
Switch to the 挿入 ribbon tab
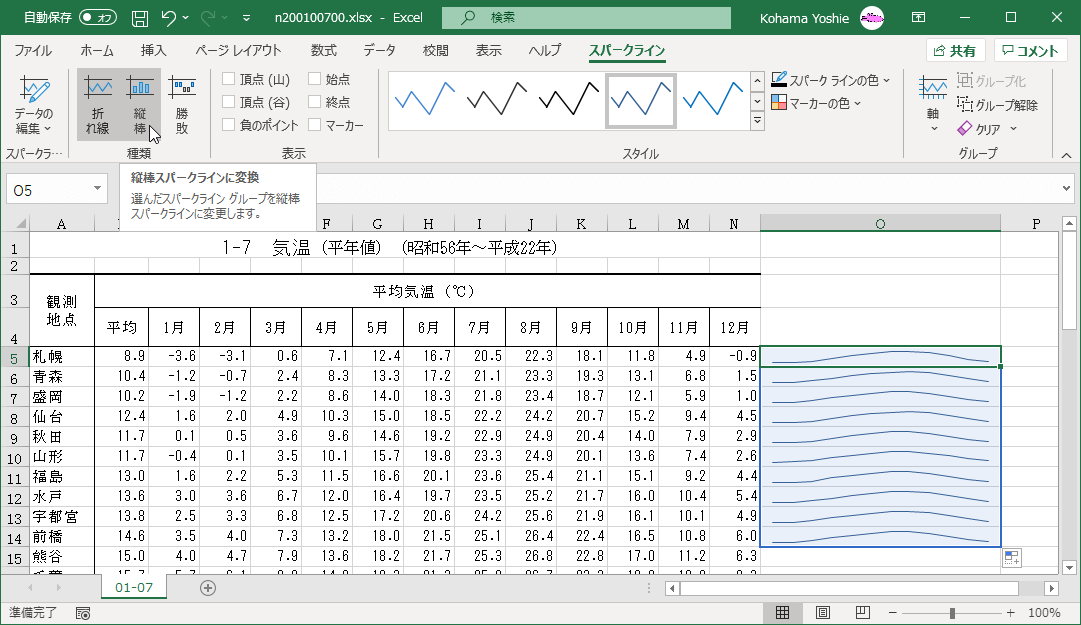tap(153, 50)
